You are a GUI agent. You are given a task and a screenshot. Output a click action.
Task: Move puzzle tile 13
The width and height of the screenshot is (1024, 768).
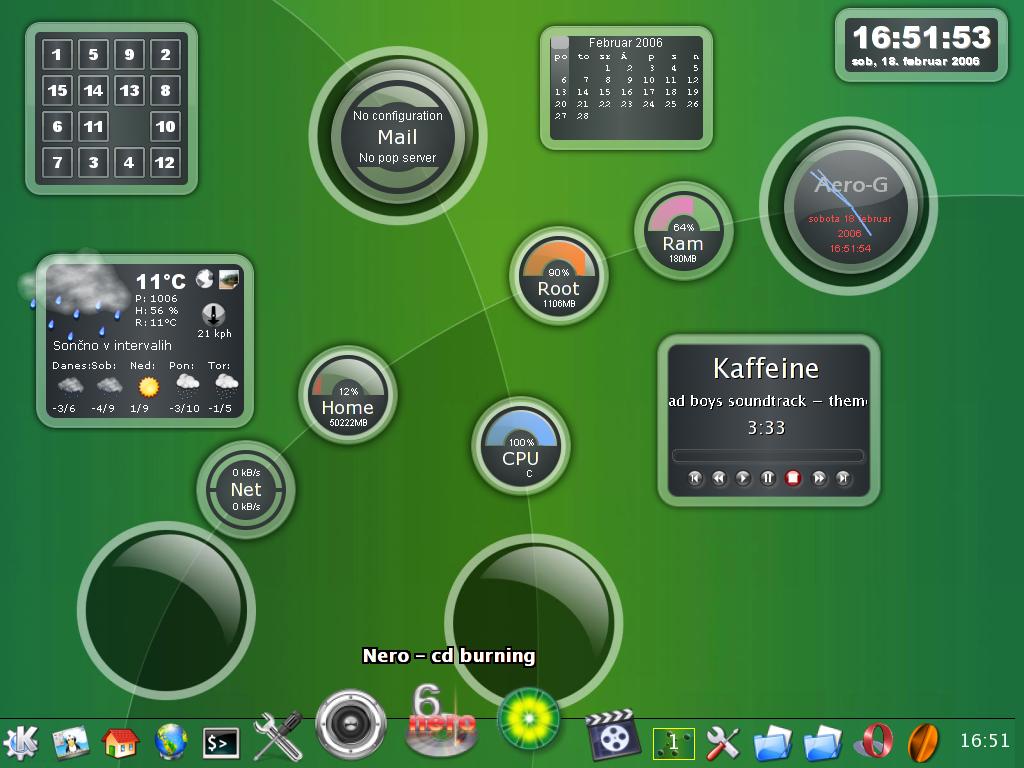[x=129, y=90]
